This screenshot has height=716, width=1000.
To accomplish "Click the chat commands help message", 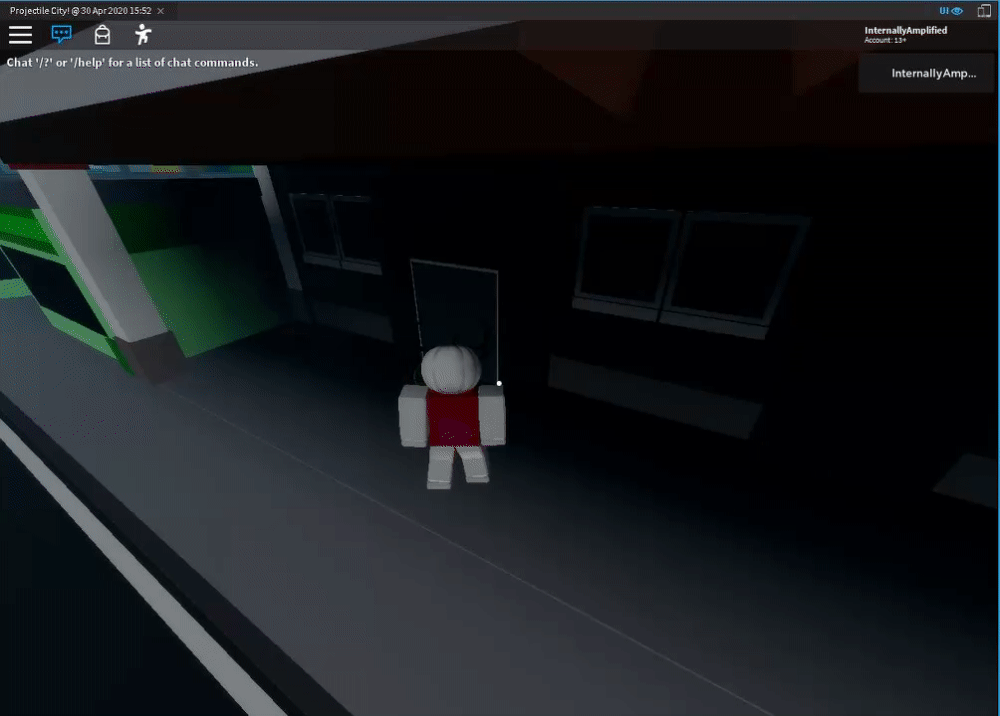I will tap(133, 62).
